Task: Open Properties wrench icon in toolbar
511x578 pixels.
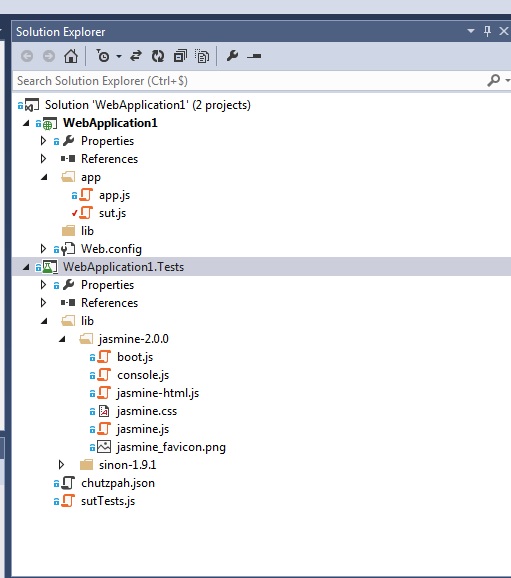Action: [232, 56]
